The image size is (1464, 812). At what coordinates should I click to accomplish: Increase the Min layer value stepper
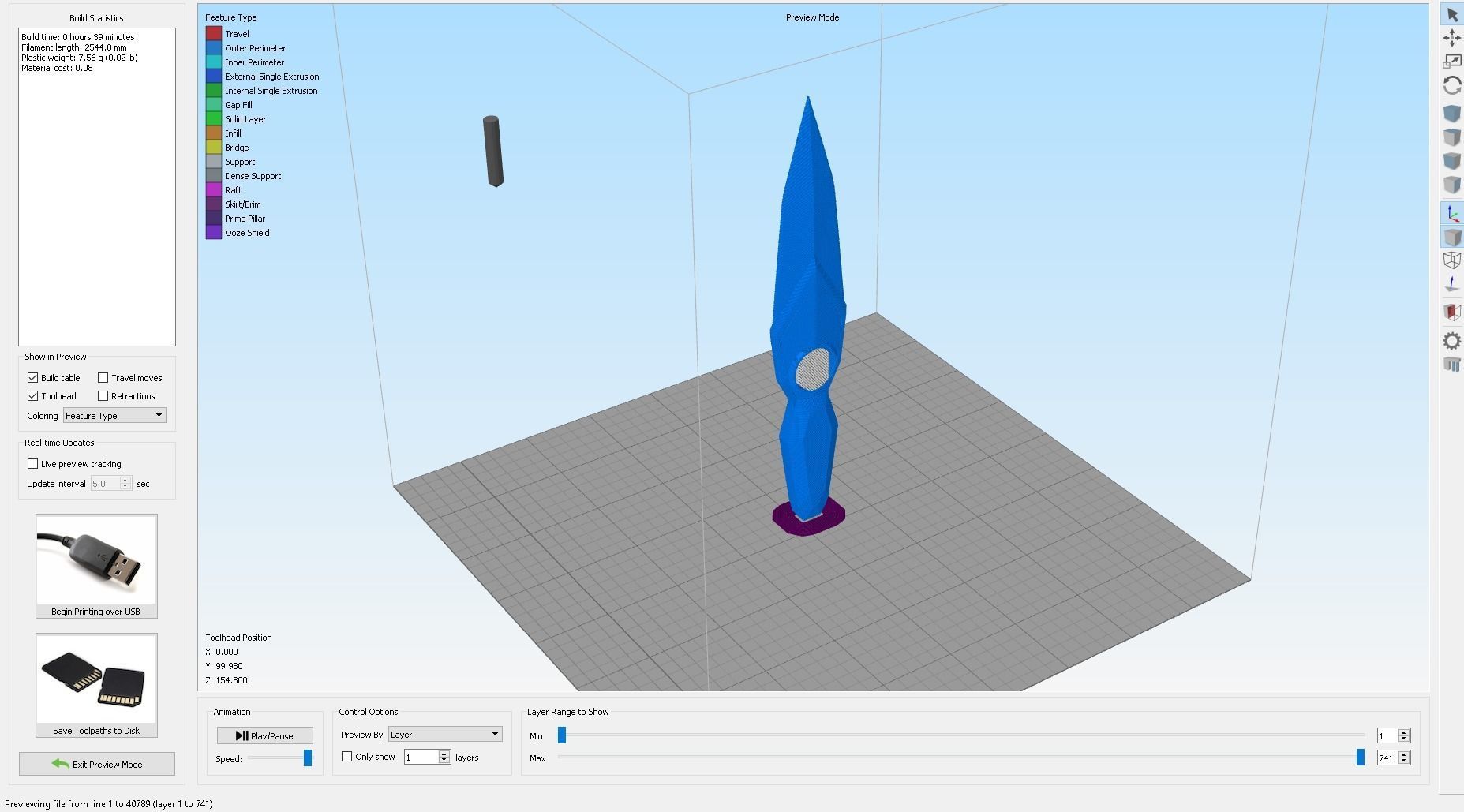1404,732
